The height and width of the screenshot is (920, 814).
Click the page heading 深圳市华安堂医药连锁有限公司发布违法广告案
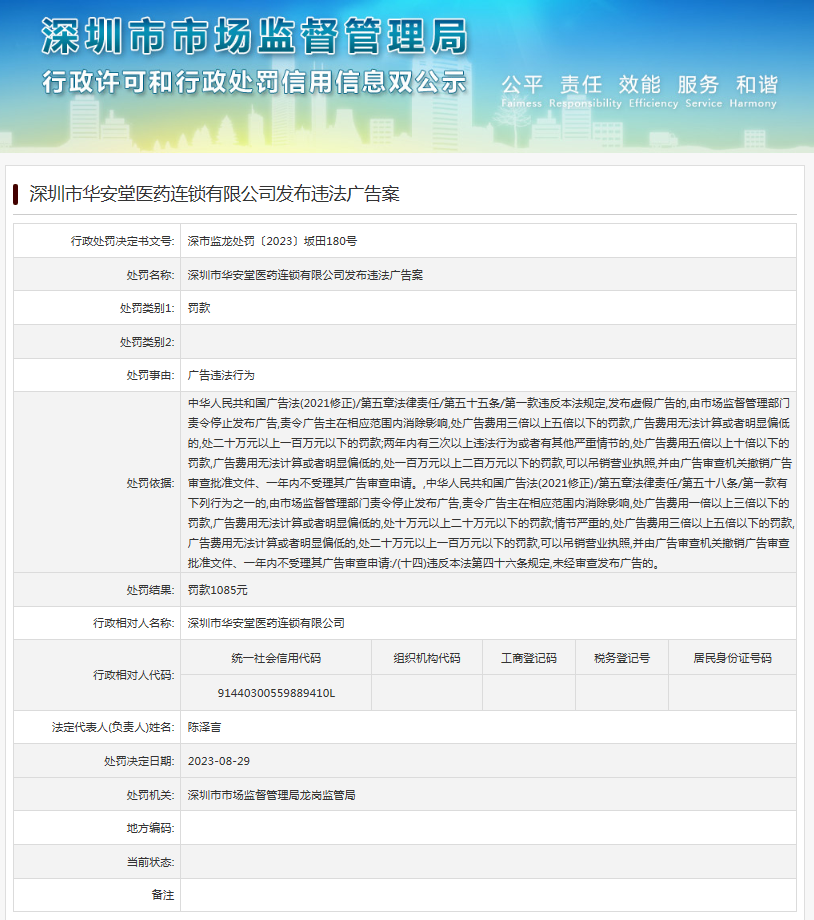[214, 194]
